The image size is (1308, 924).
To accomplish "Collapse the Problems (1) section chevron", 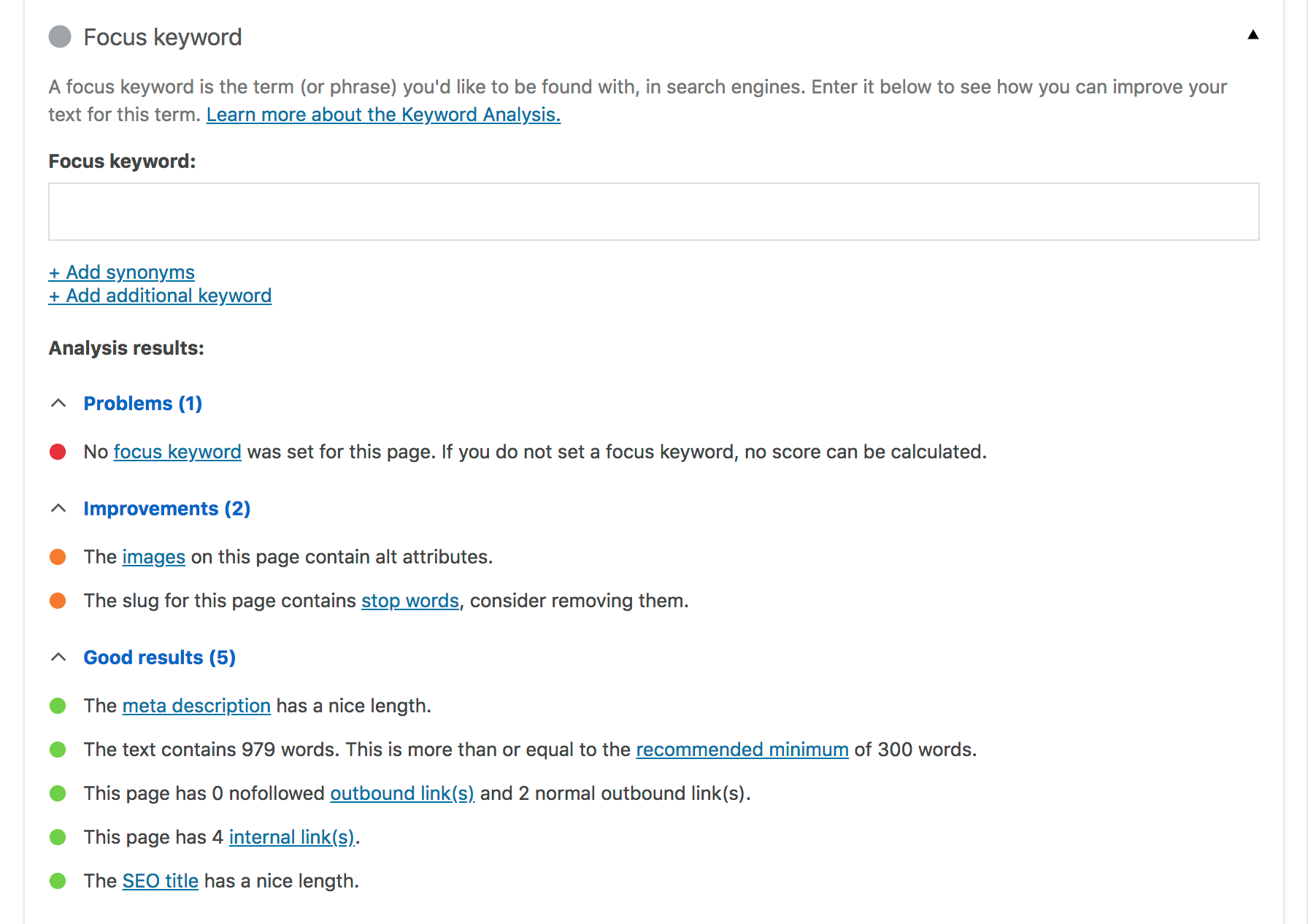I will (x=58, y=404).
